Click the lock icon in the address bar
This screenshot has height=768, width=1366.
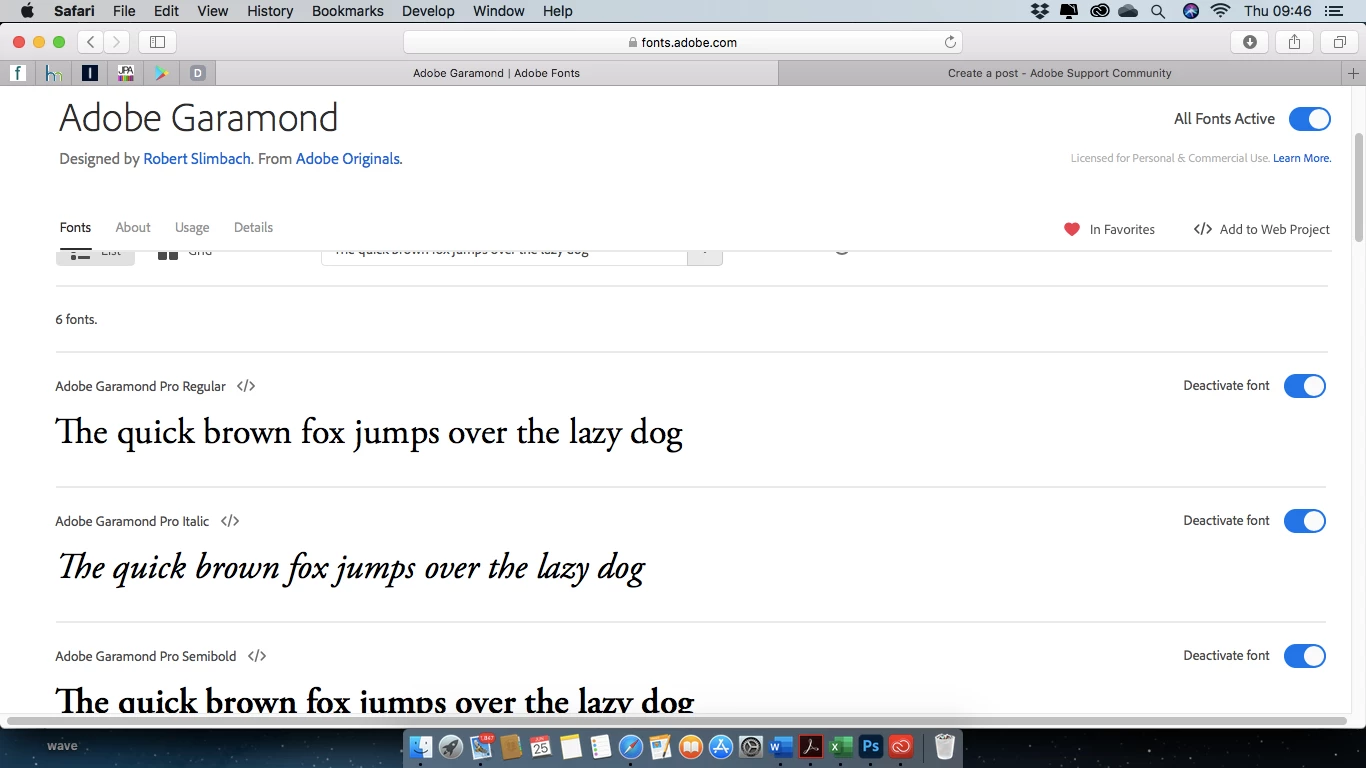point(633,42)
